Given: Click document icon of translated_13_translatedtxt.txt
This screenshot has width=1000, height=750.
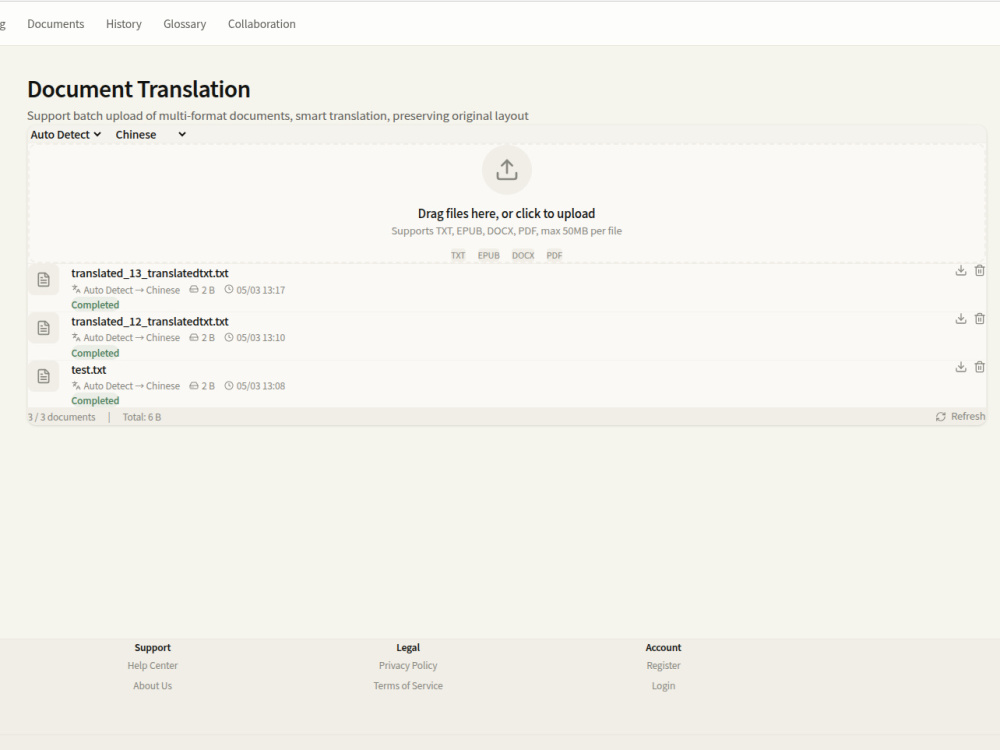Looking at the screenshot, I should [43, 279].
